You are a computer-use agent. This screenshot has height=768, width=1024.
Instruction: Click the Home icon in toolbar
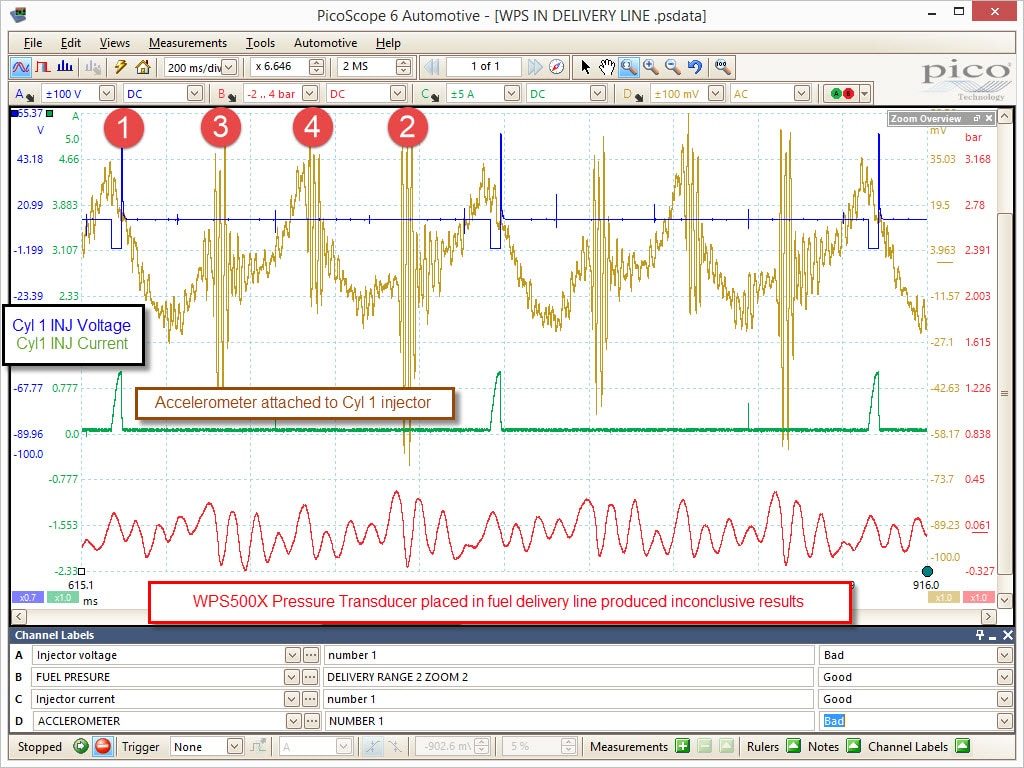tap(143, 67)
